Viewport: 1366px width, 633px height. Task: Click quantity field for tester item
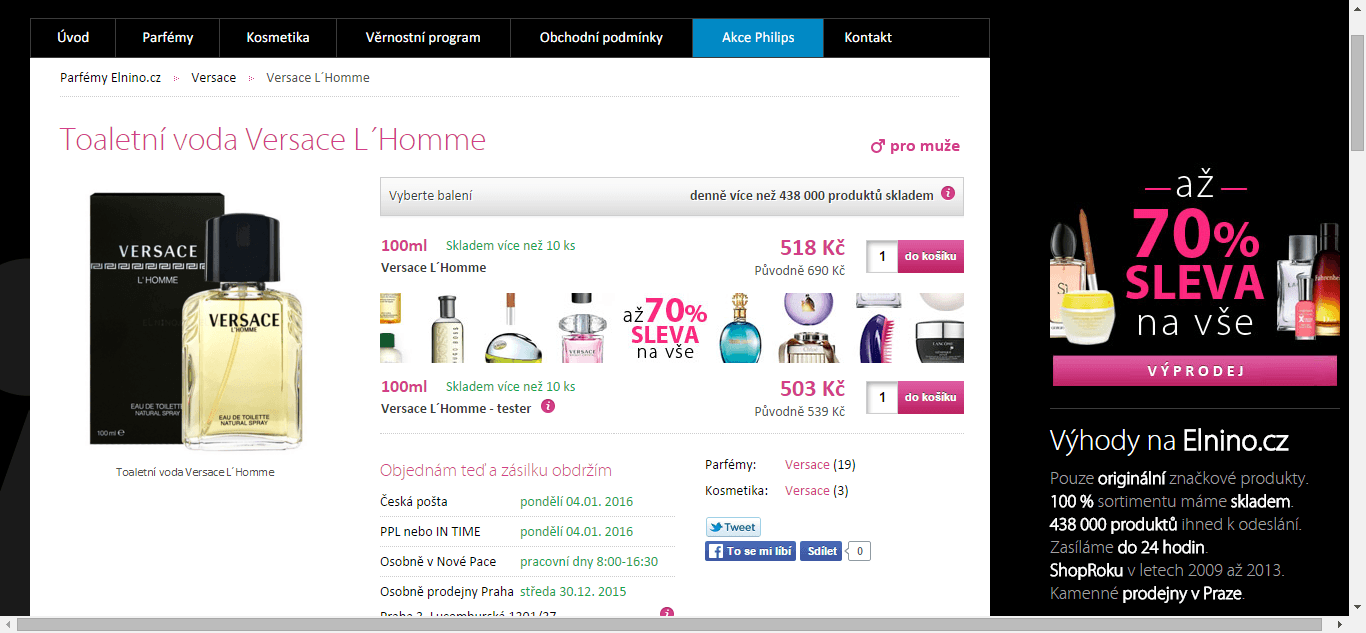(882, 397)
